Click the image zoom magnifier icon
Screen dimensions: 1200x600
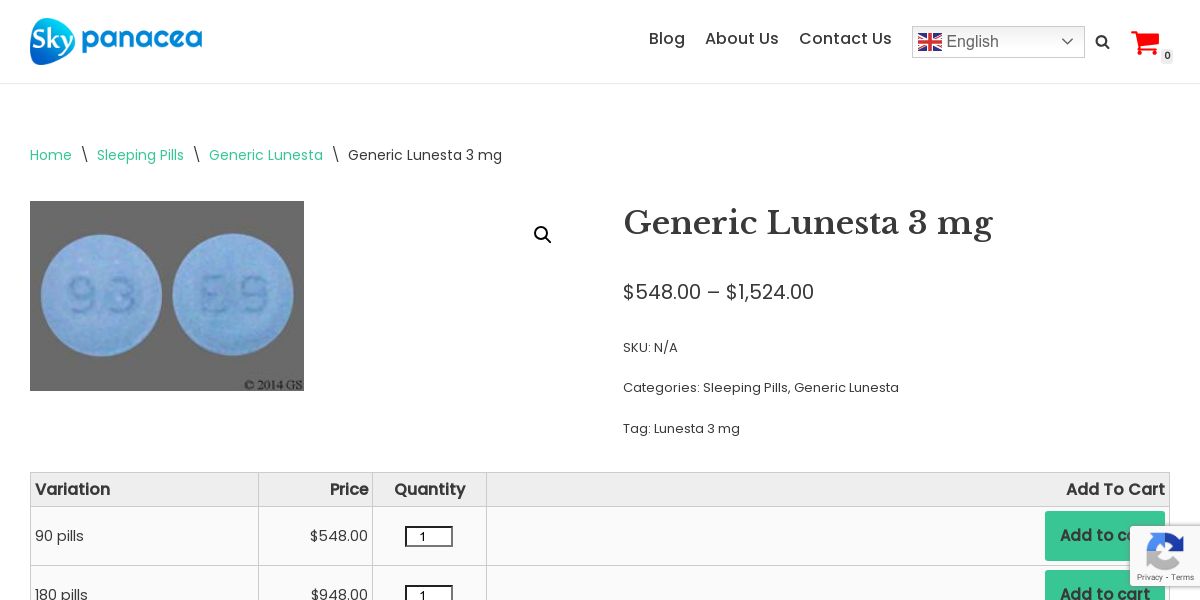point(542,235)
